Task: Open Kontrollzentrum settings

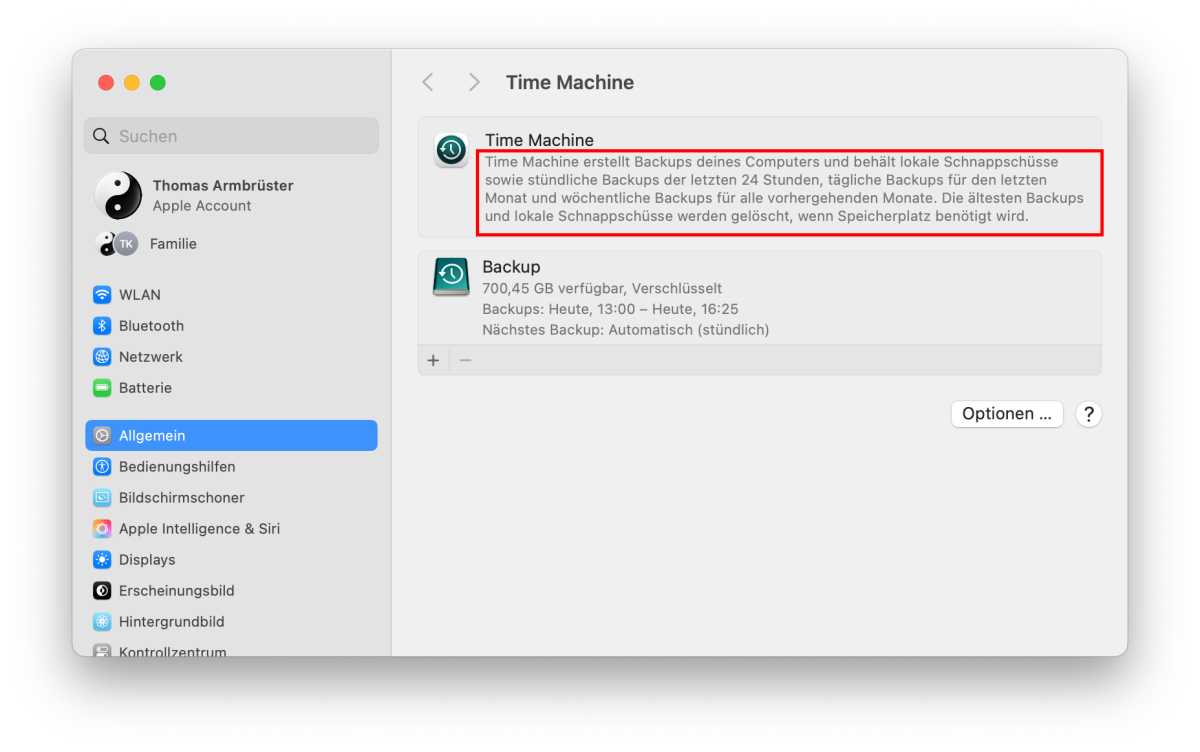Action: (231, 650)
